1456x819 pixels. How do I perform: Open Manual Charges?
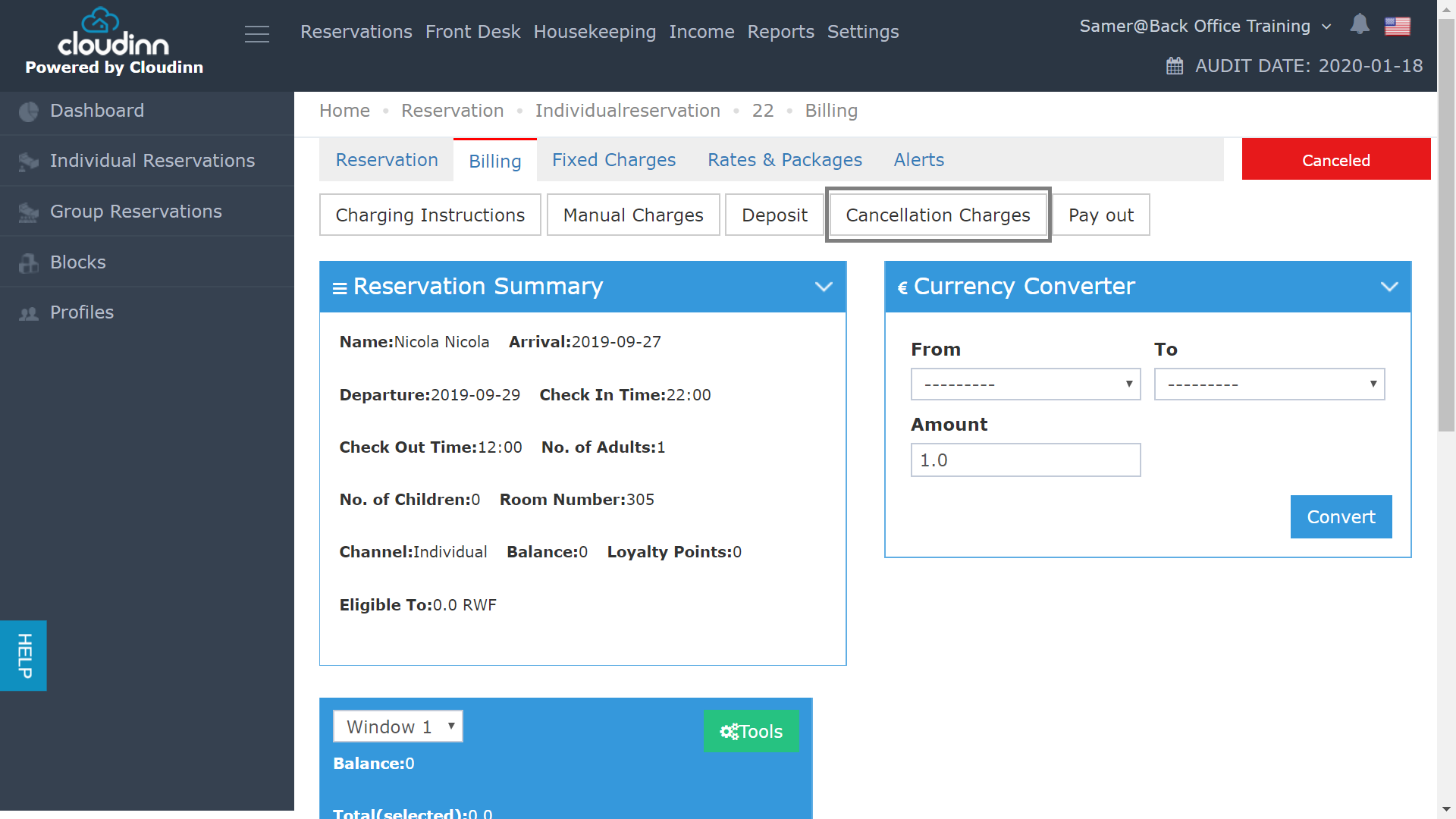point(633,215)
